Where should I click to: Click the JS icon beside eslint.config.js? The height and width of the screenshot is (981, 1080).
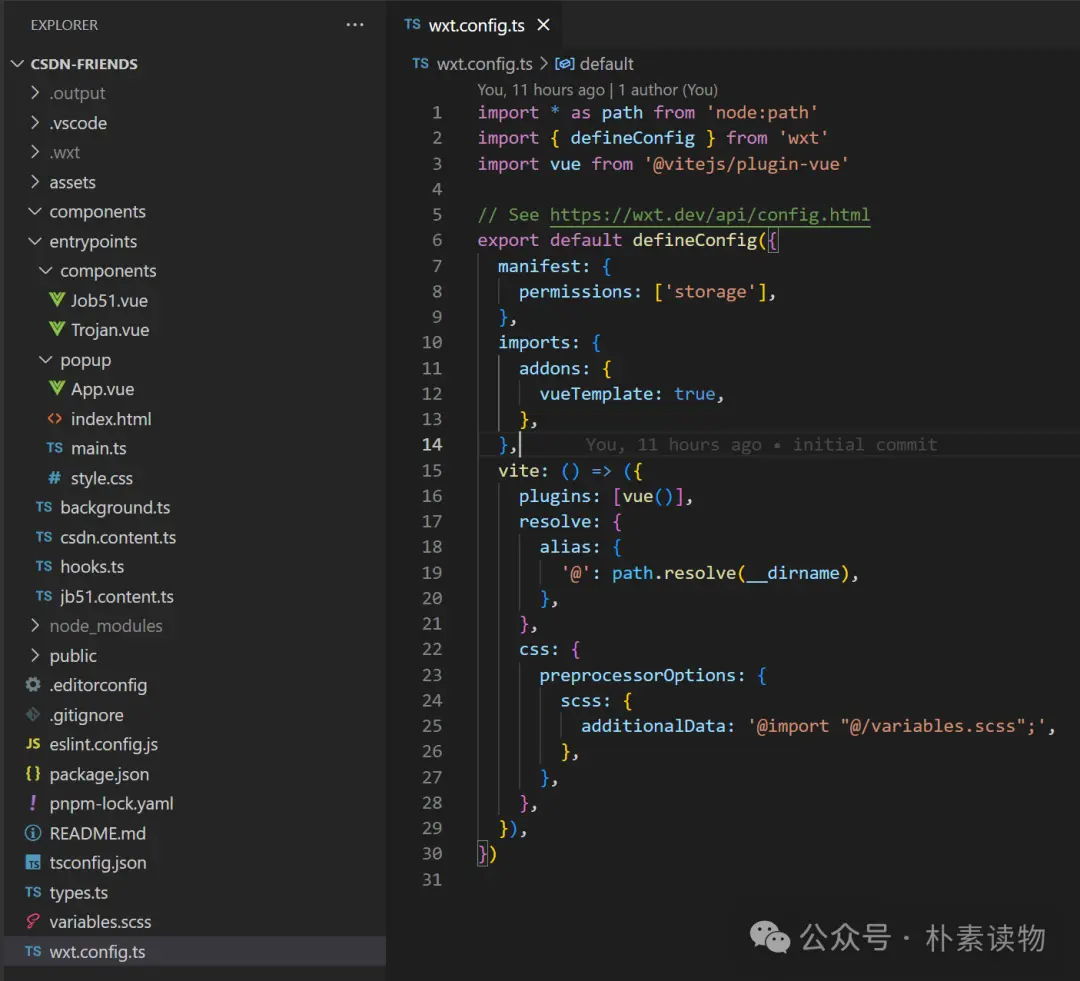click(33, 745)
